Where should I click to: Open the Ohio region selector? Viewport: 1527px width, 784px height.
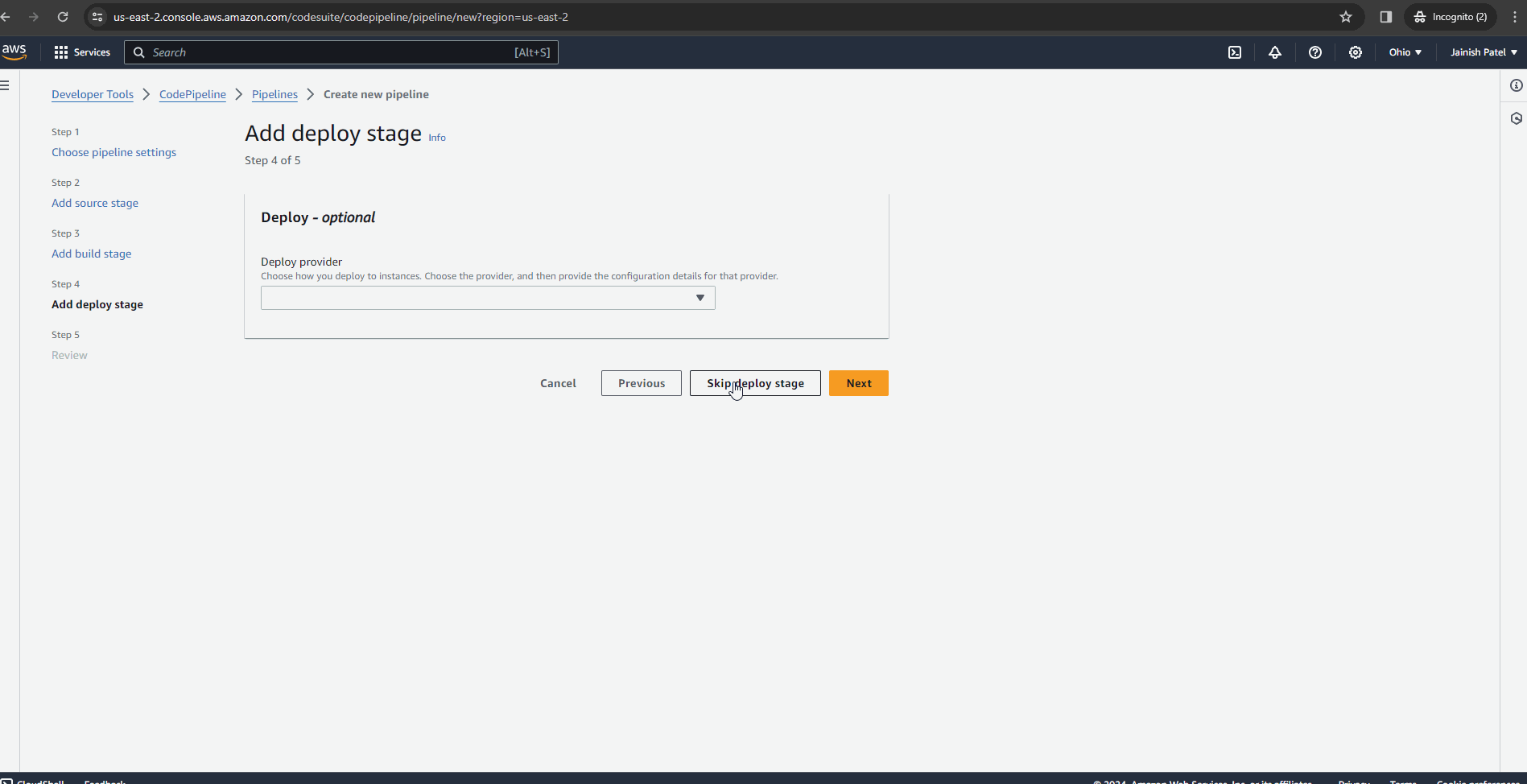[x=1404, y=52]
